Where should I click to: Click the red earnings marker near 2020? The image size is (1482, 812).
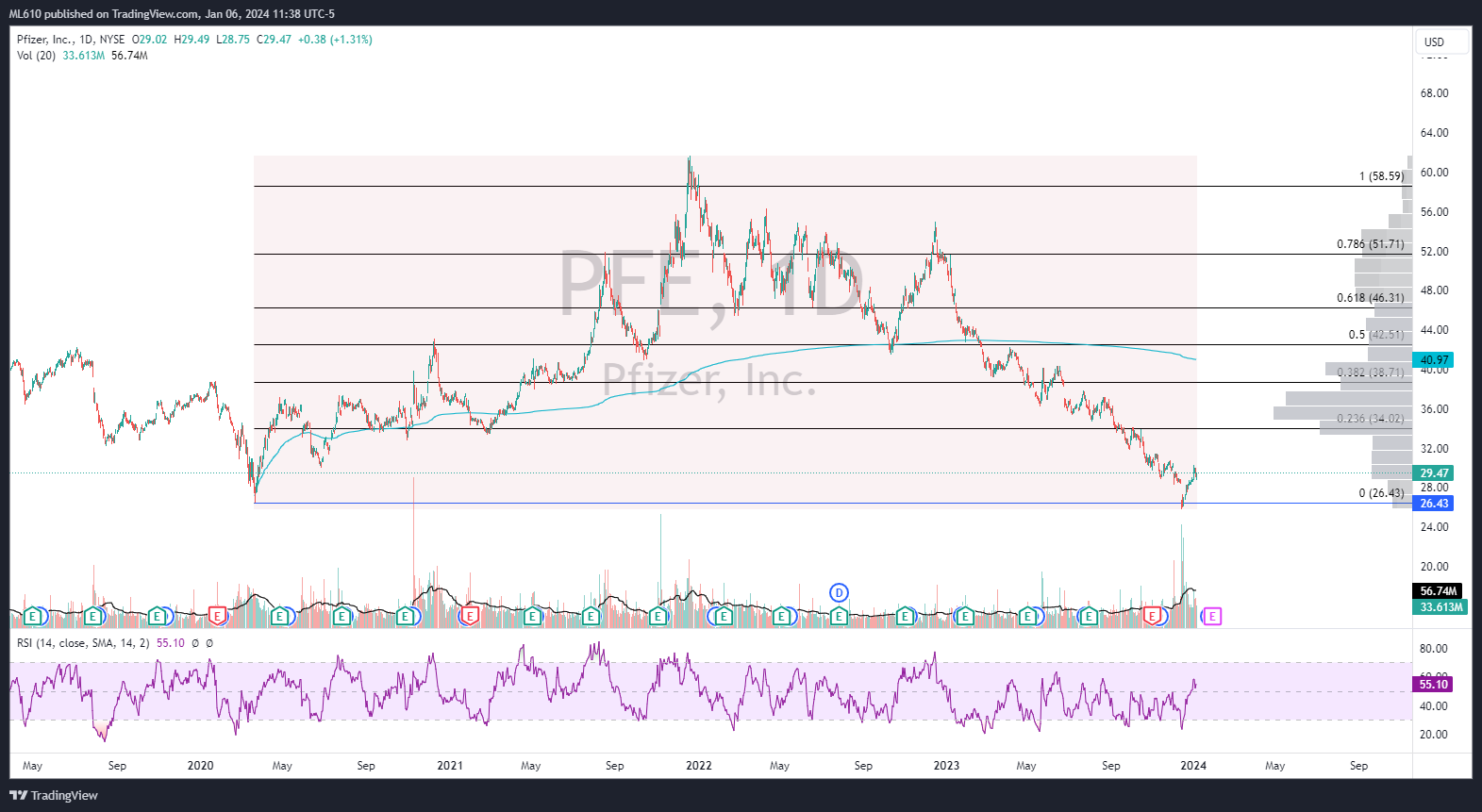pyautogui.click(x=217, y=616)
